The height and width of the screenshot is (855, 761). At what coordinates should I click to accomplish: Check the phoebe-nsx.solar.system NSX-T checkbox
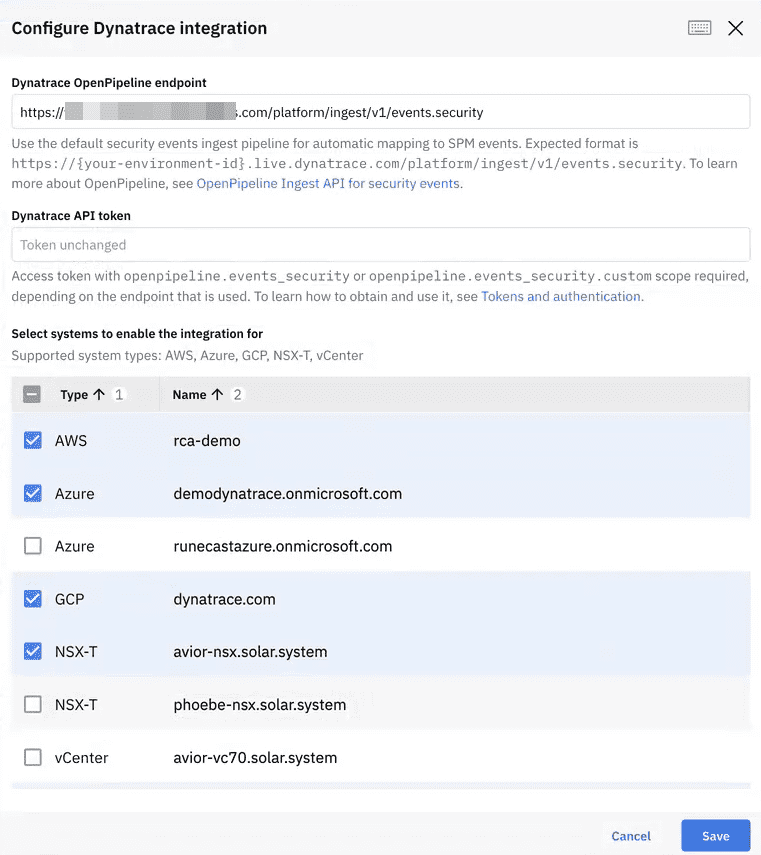pyautogui.click(x=33, y=704)
